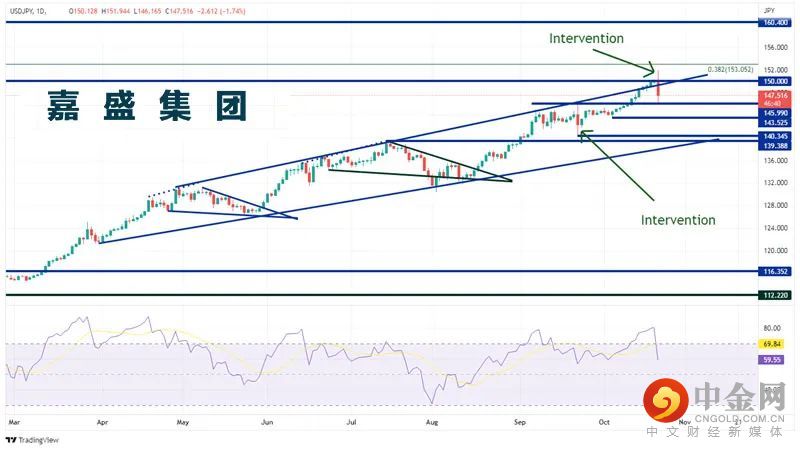Click the 156.000 price axis tick
Viewport: 800px width, 450px height.
775,47
